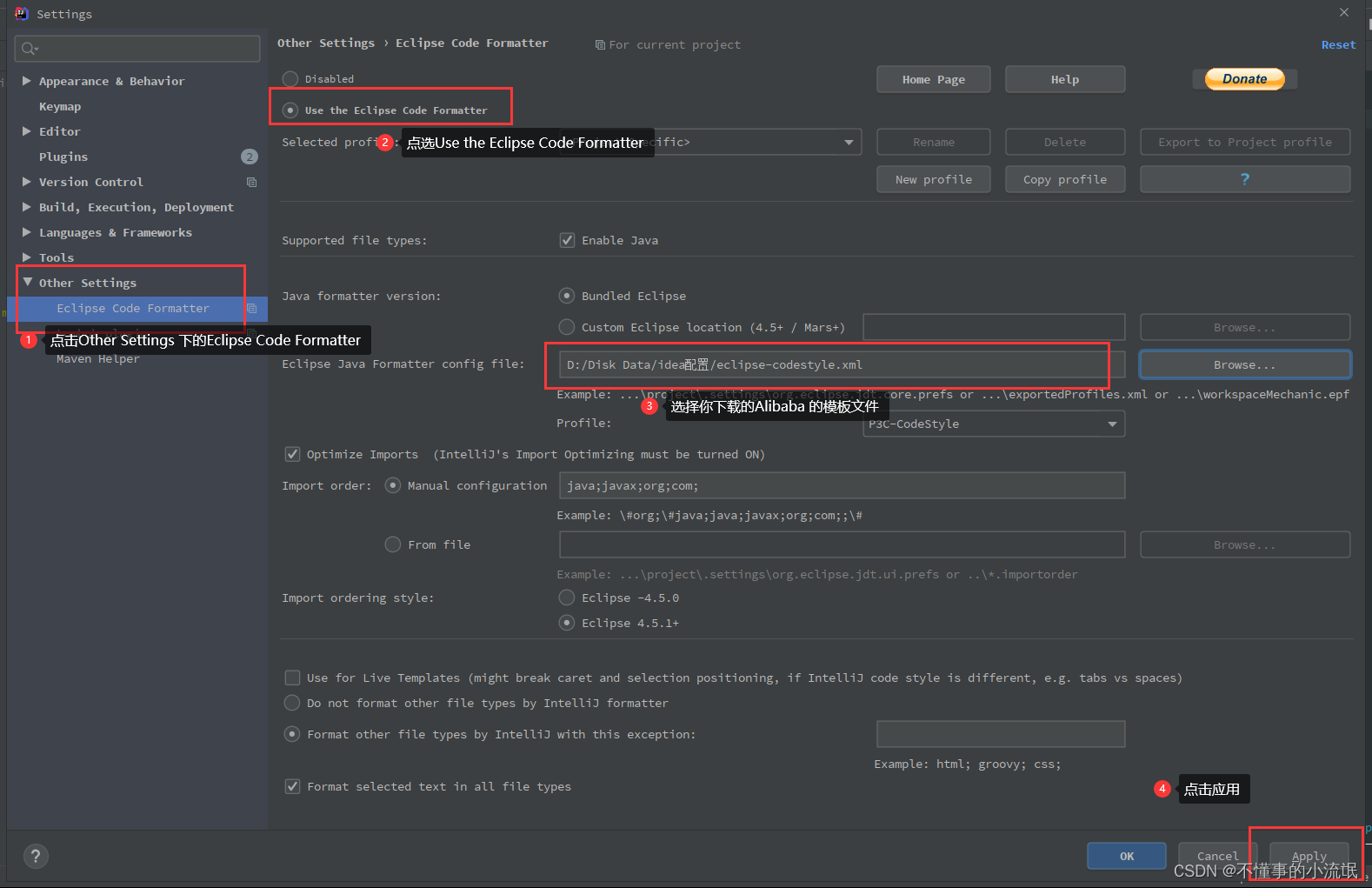Viewport: 1372px width, 888px height.
Task: Click the project-level icon beside Version Control
Action: (251, 182)
